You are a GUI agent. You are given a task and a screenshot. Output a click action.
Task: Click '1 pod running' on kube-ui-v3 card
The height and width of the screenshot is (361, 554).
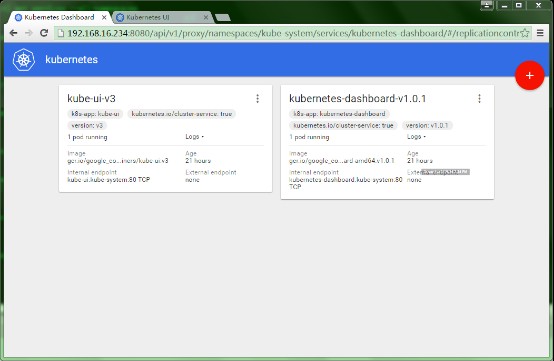point(87,137)
